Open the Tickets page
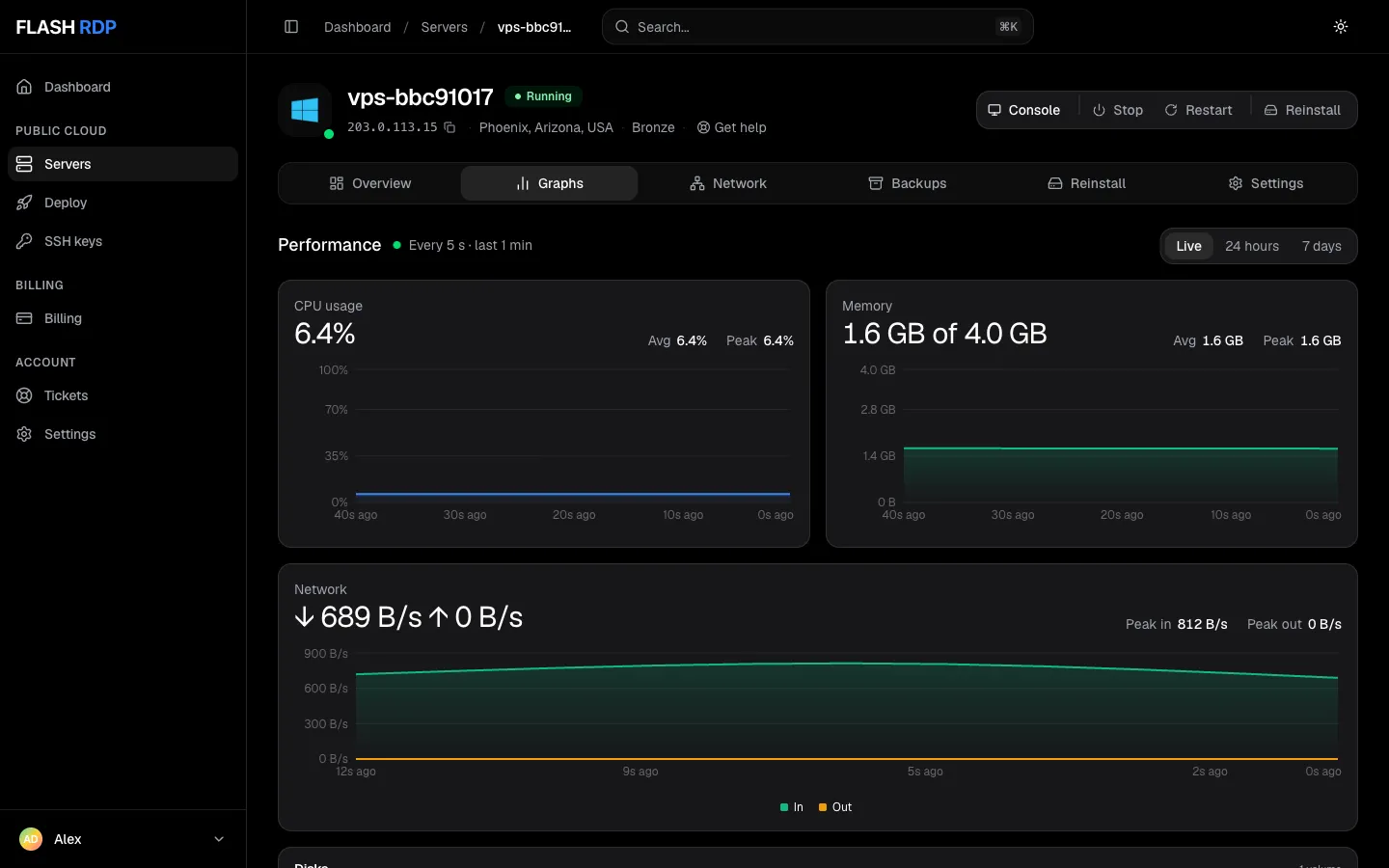This screenshot has height=868, width=1389. coord(123,395)
